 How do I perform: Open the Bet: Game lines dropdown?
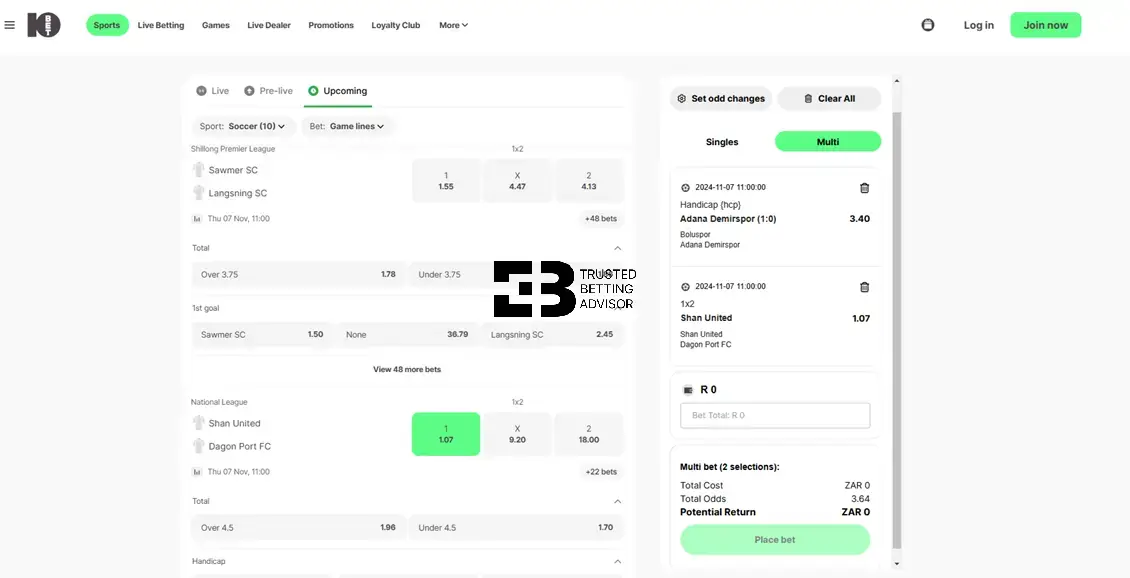click(347, 126)
